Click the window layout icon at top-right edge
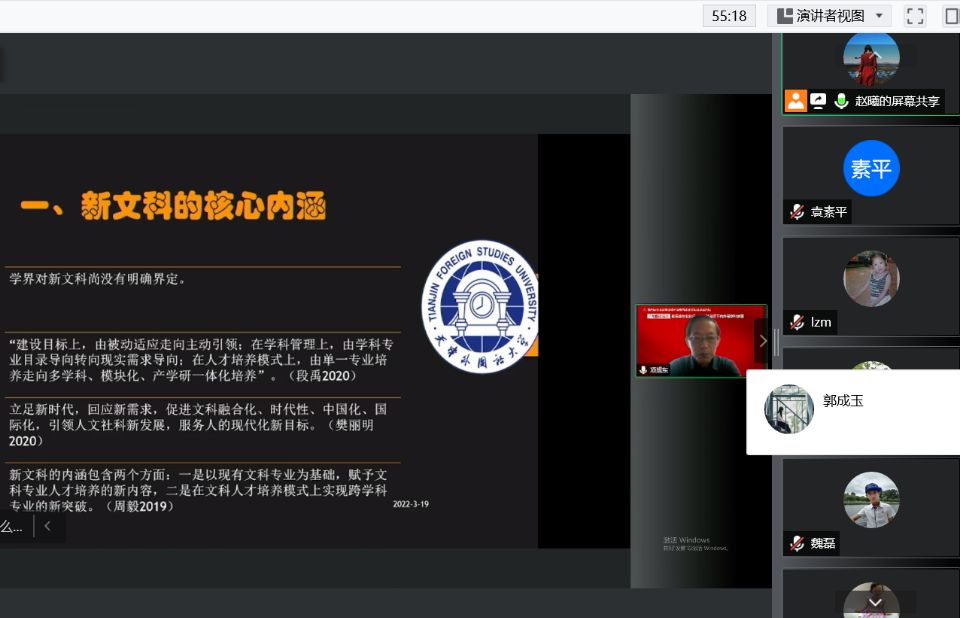The width and height of the screenshot is (960, 618). click(951, 15)
